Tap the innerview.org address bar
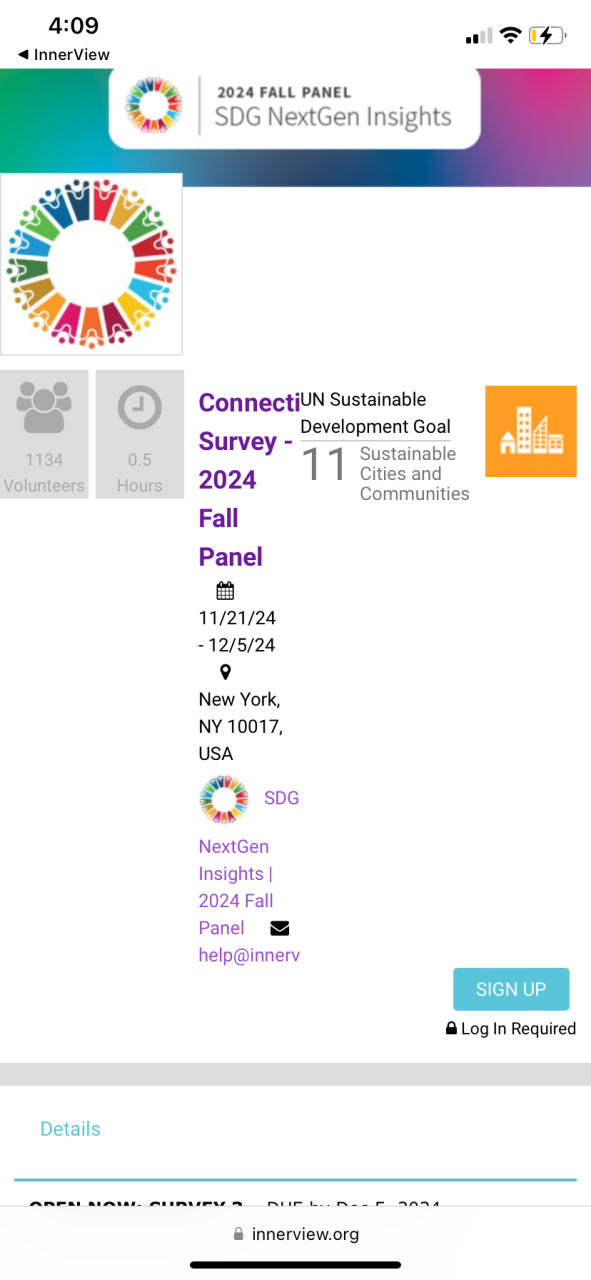591x1280 pixels. 295,1234
